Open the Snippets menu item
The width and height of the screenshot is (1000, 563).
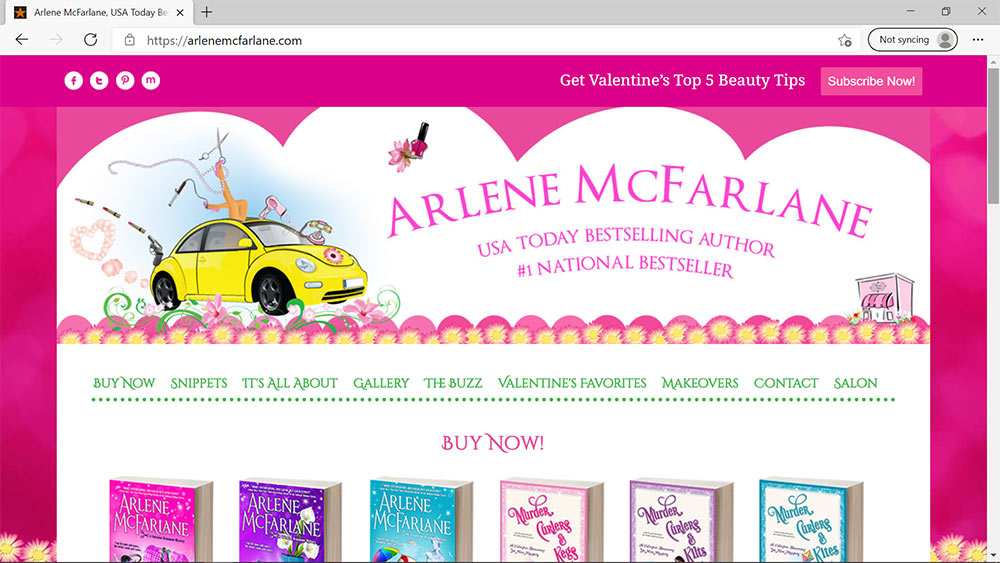pos(198,383)
